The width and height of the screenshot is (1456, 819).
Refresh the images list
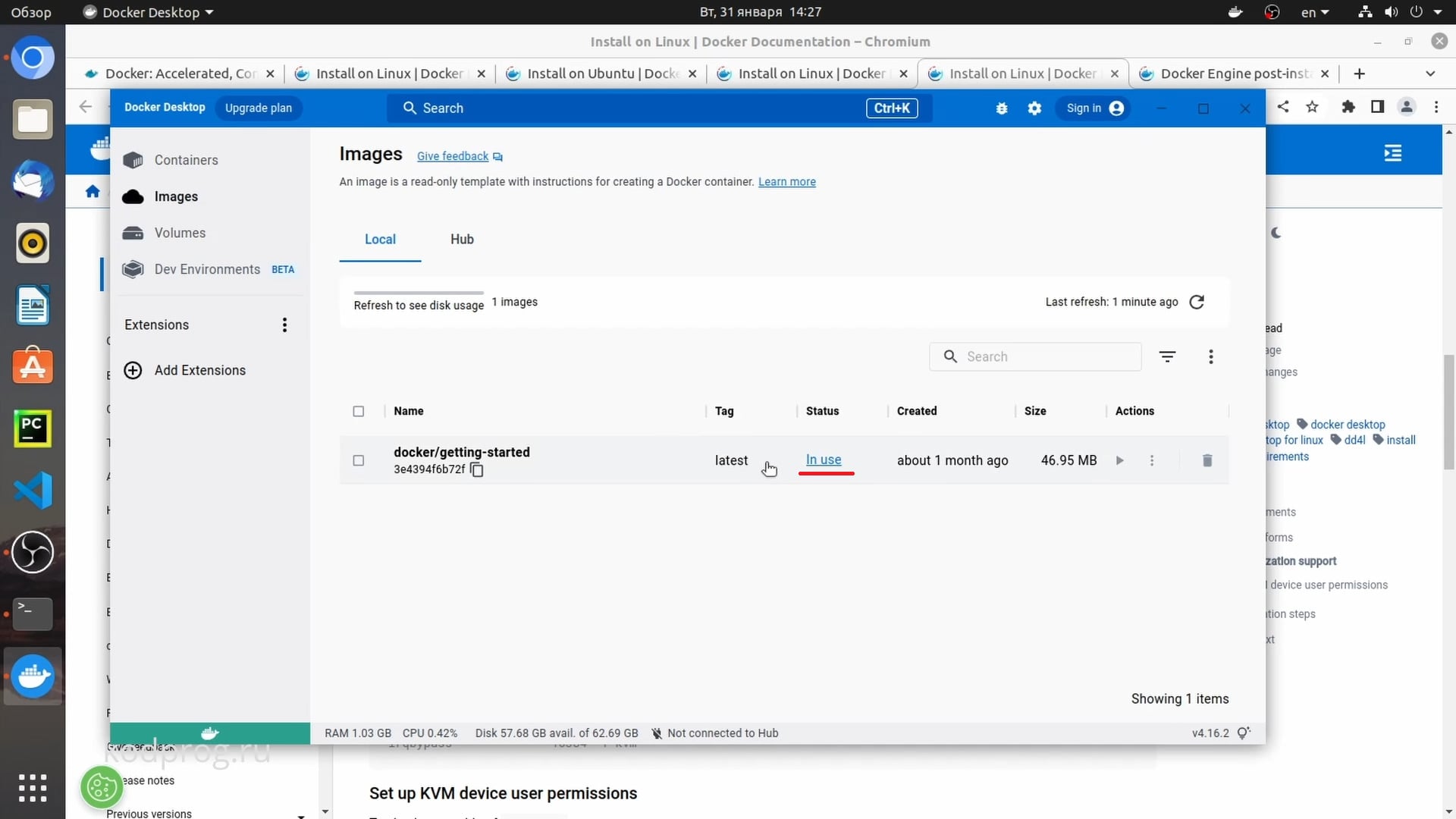[1197, 302]
